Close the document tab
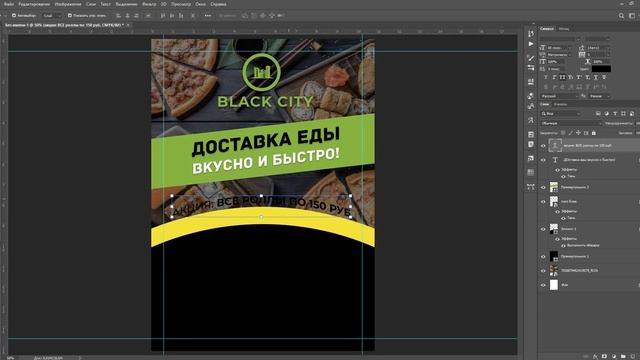The image size is (640, 360). 128,25
